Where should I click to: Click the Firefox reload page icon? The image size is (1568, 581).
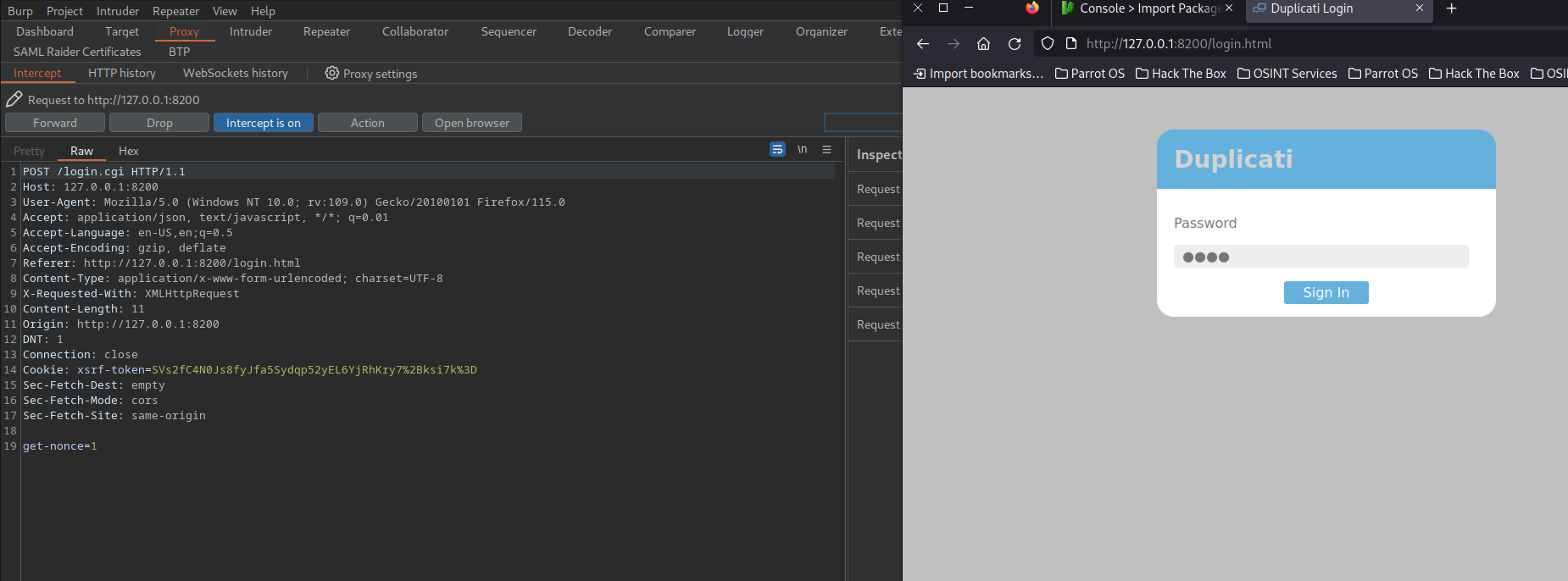(x=1015, y=44)
